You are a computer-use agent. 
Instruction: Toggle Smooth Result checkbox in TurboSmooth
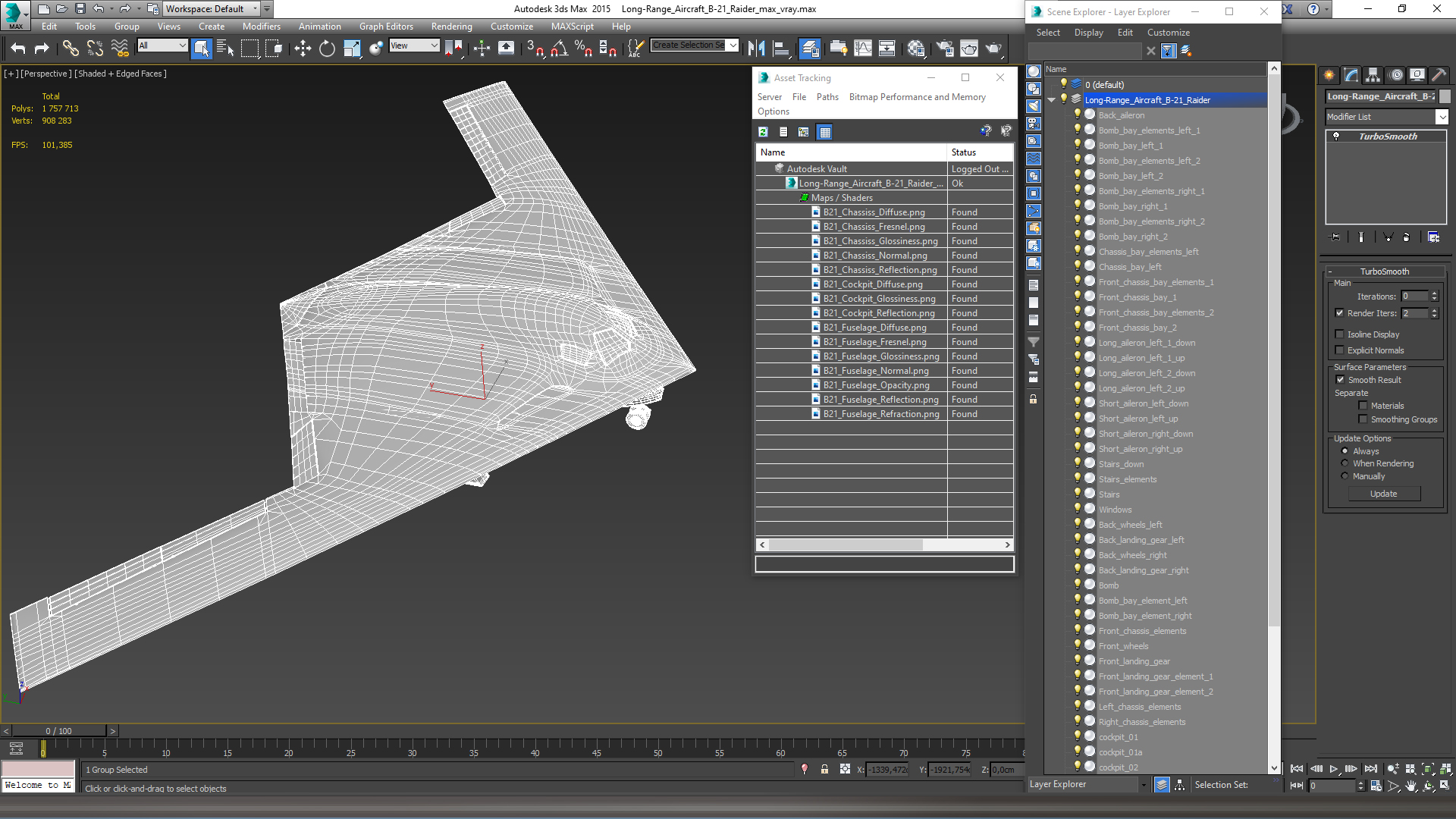click(x=1341, y=379)
